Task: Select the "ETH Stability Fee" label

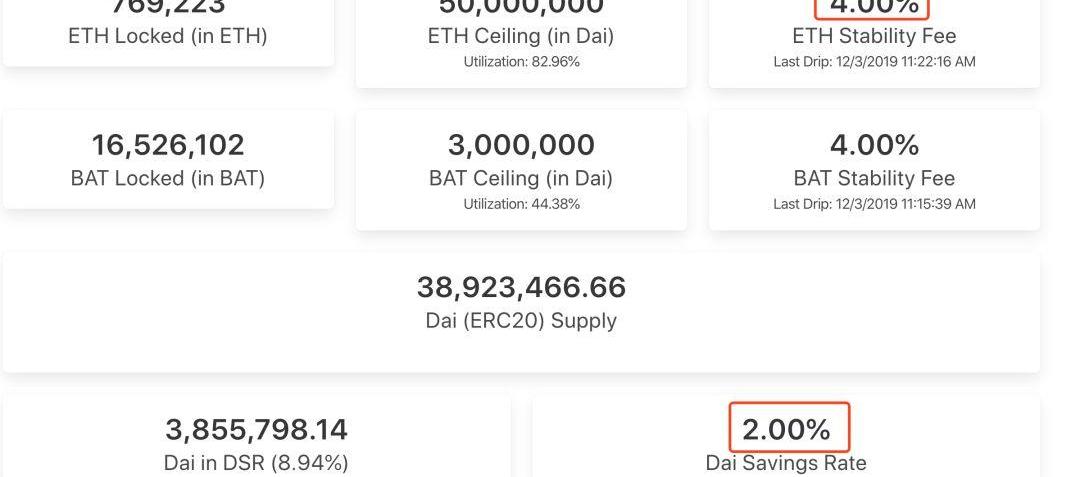Action: coord(874,36)
